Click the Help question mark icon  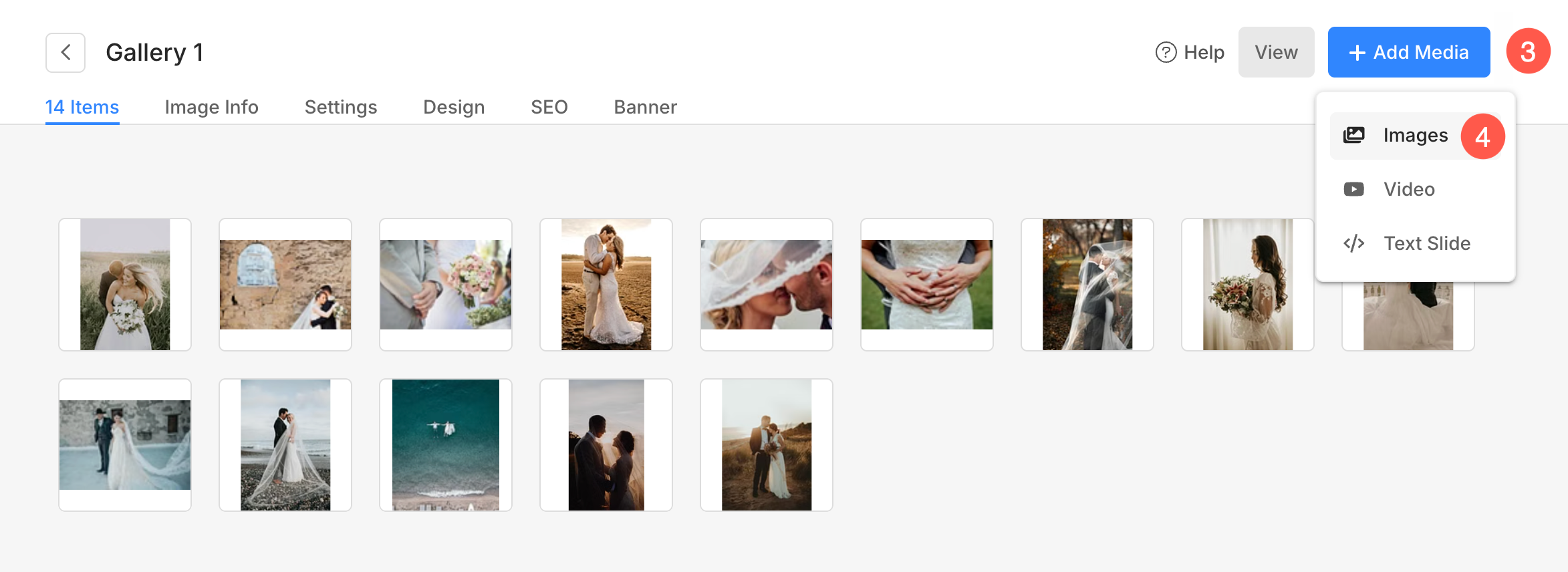[x=1166, y=52]
